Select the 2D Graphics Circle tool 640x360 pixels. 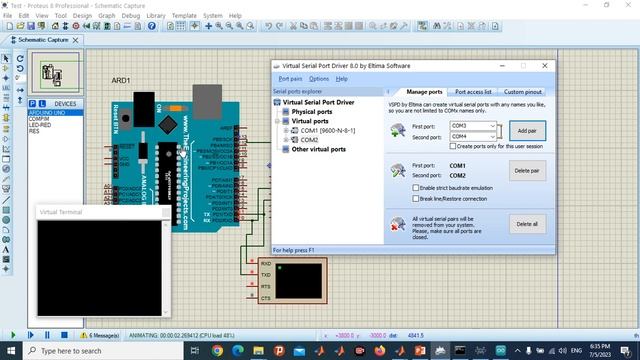coord(6,220)
